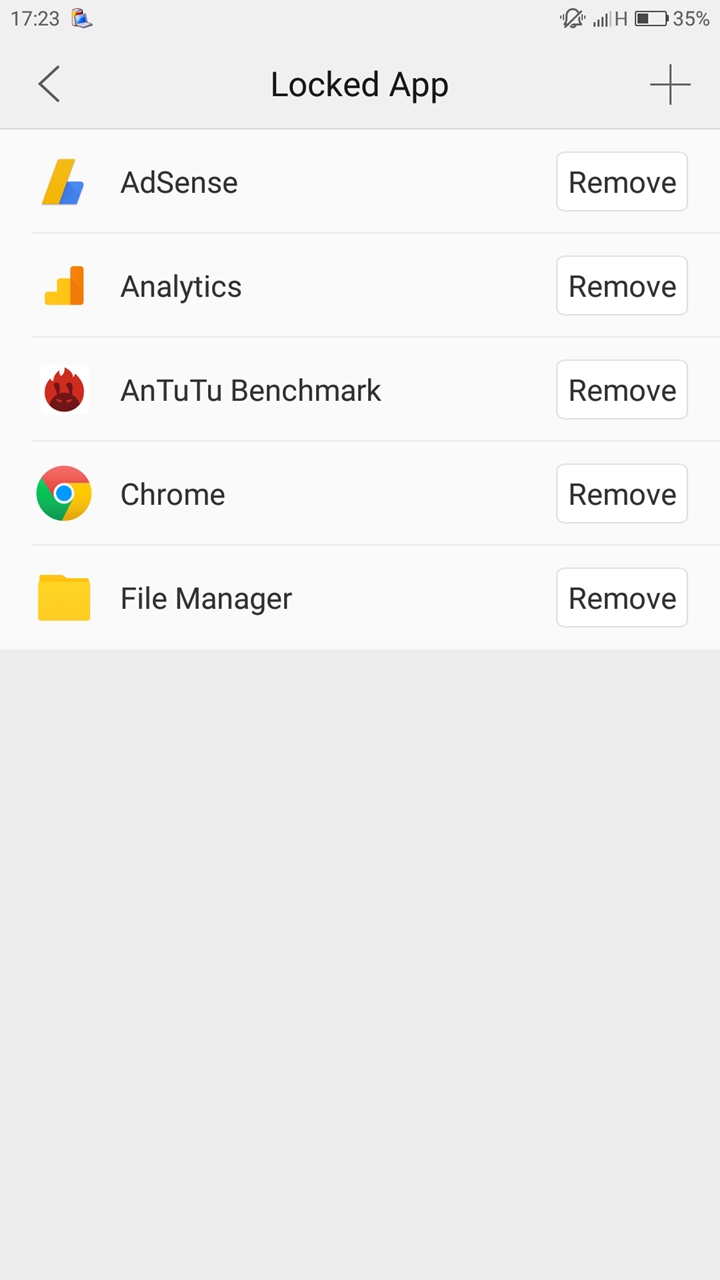Tap the AdSense app icon
This screenshot has height=1280, width=720.
[x=63, y=183]
